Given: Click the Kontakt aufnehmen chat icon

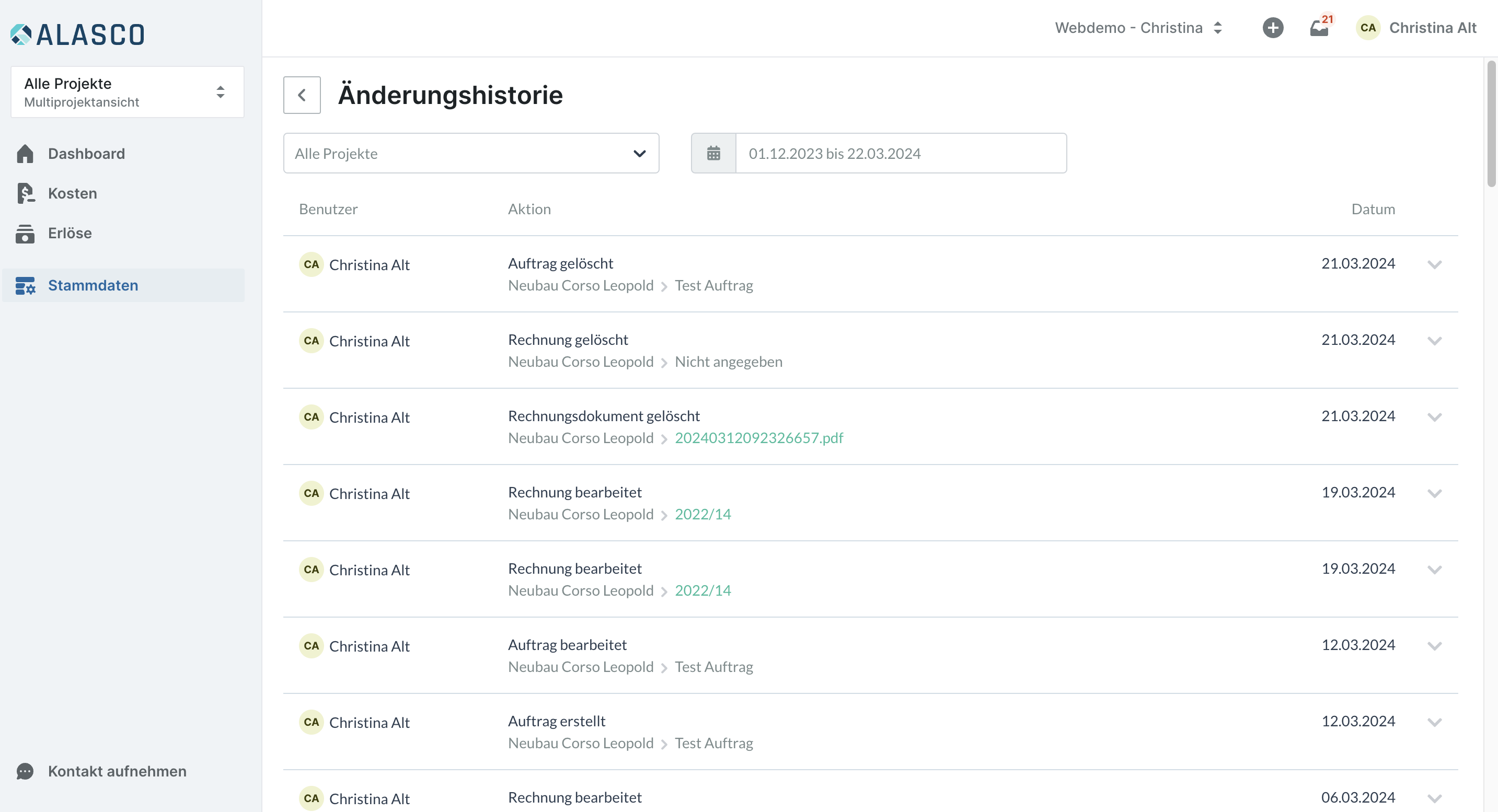Looking at the screenshot, I should pyautogui.click(x=25, y=771).
